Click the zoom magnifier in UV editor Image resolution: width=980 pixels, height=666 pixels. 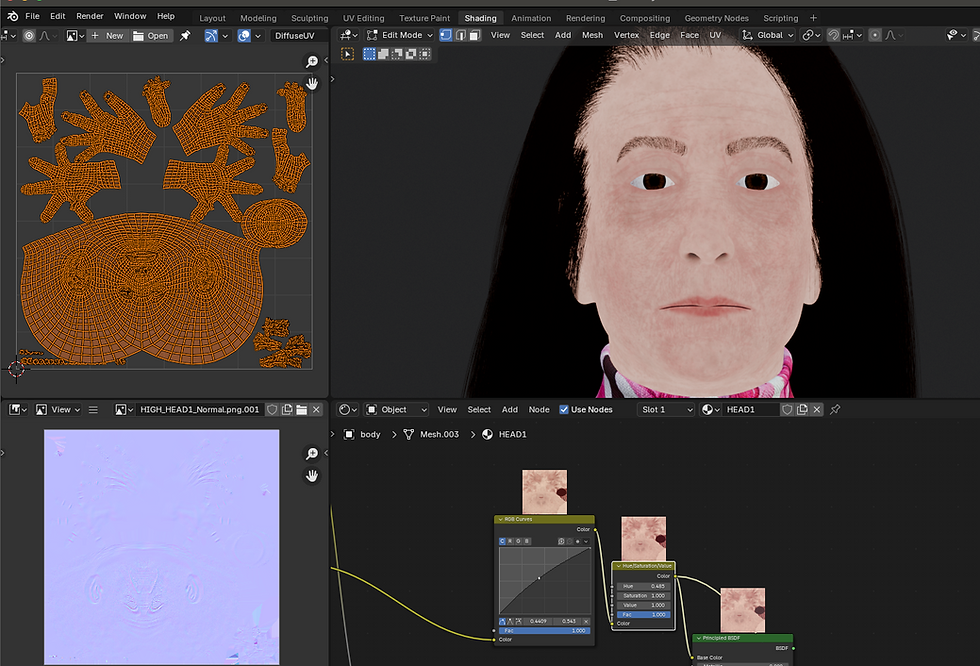311,61
